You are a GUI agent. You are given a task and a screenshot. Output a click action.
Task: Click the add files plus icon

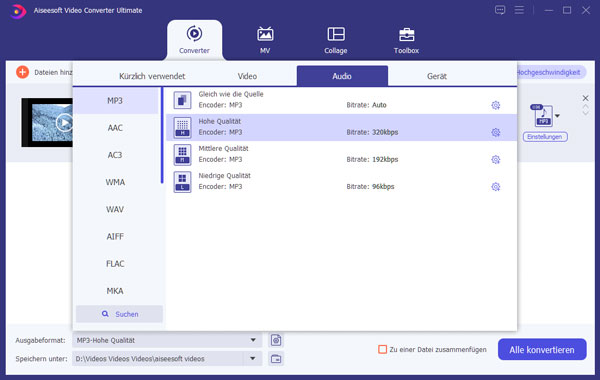23,72
